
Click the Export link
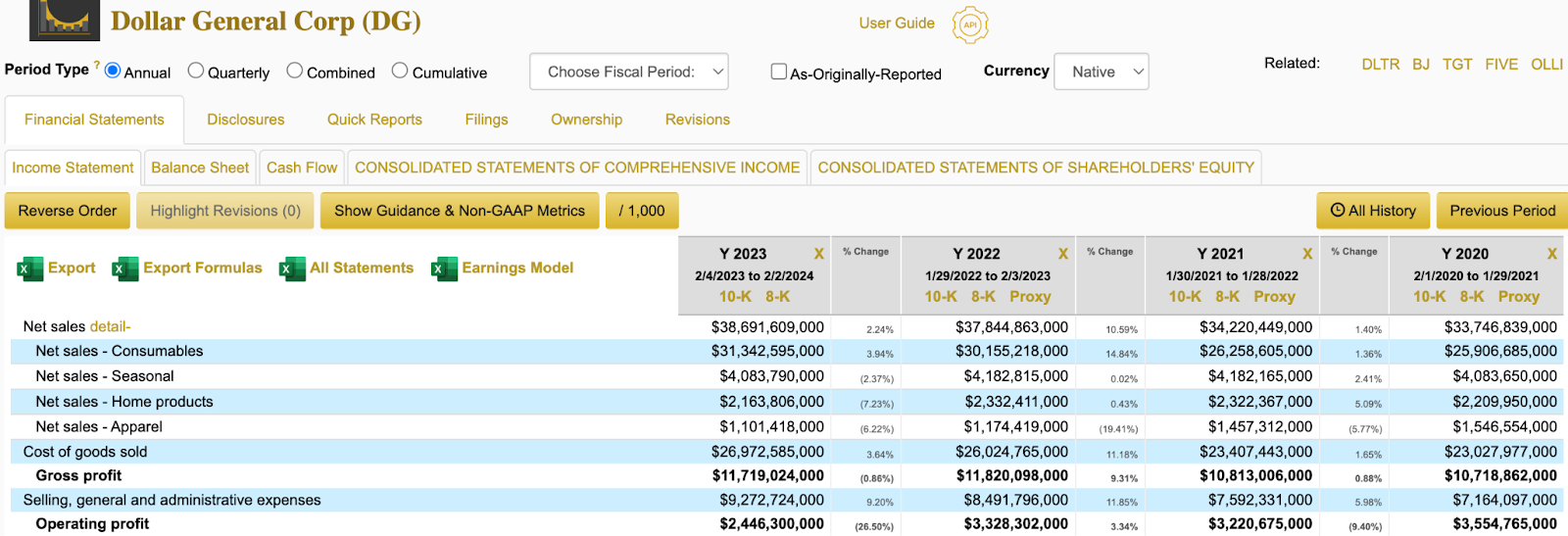click(x=72, y=268)
